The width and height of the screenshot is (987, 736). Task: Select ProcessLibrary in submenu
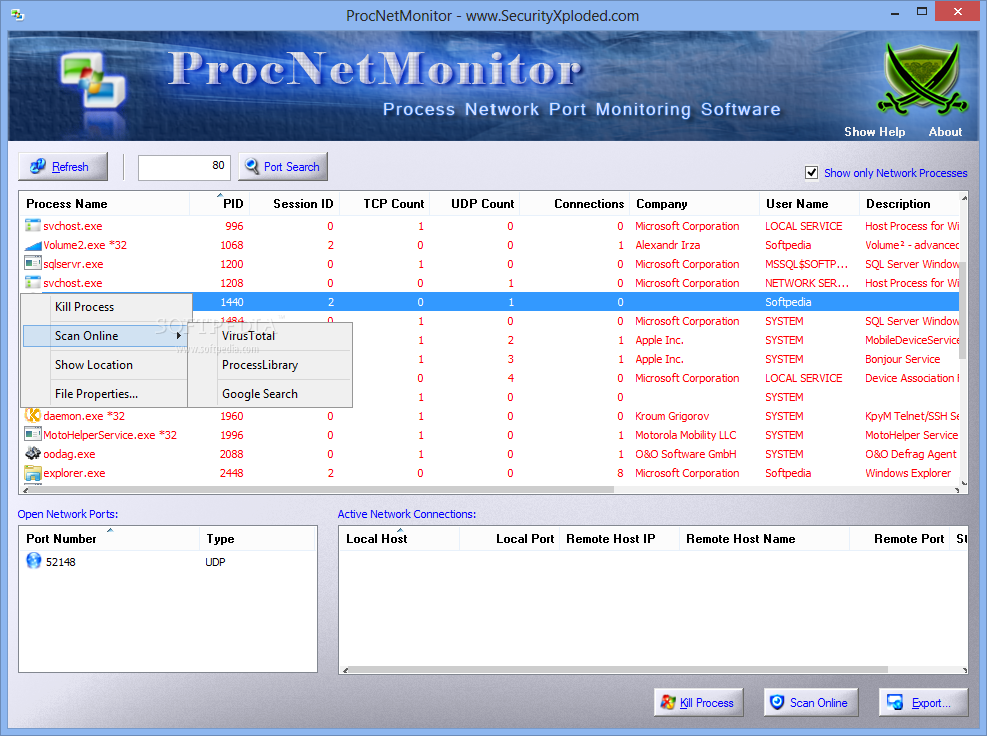pyautogui.click(x=271, y=365)
